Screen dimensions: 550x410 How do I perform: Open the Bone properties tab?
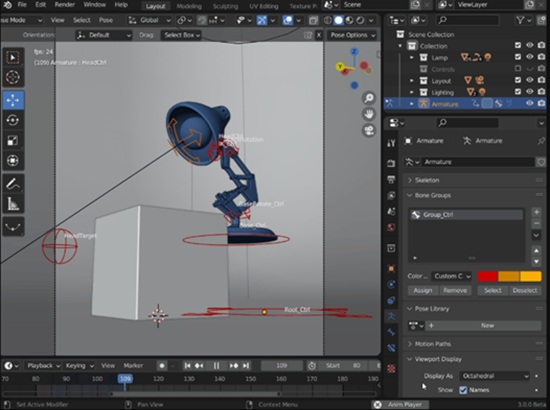point(391,332)
